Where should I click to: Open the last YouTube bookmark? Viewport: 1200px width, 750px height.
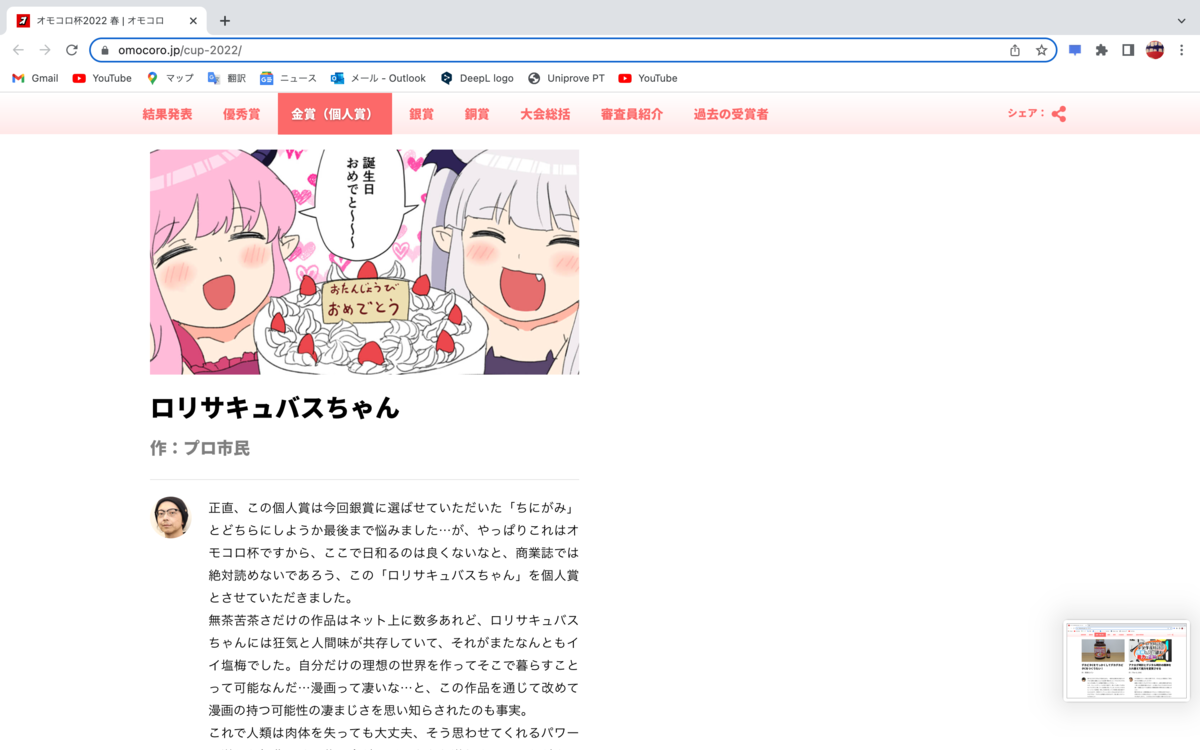pos(648,78)
